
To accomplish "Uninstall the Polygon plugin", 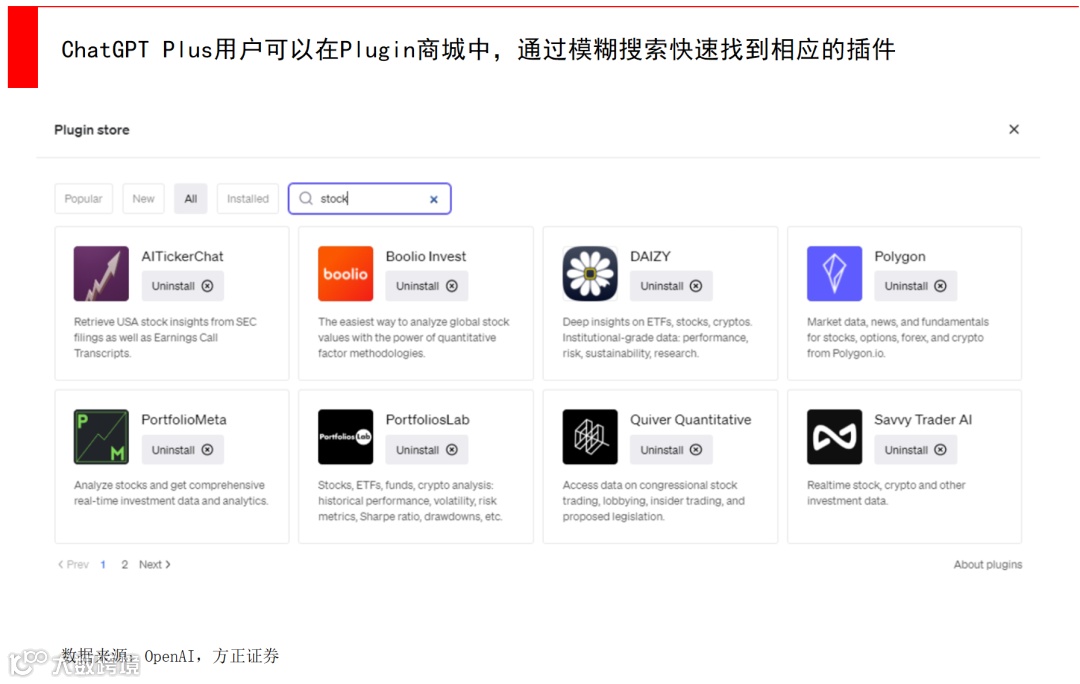I will [915, 286].
